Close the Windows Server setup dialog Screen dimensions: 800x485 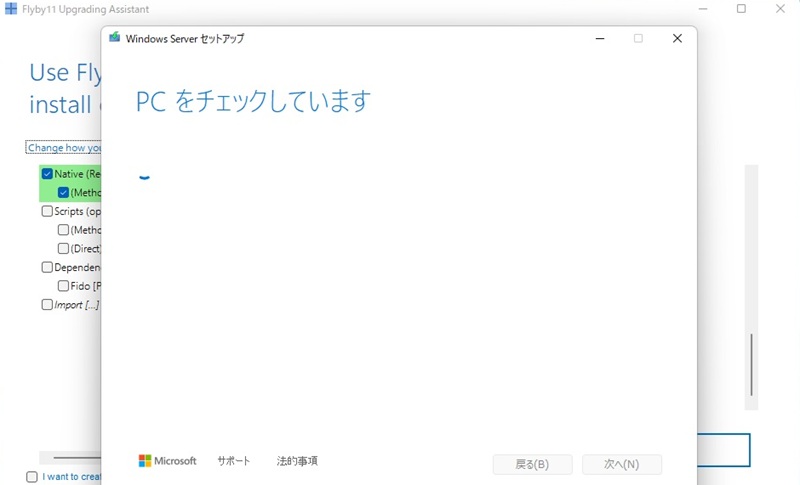(677, 38)
